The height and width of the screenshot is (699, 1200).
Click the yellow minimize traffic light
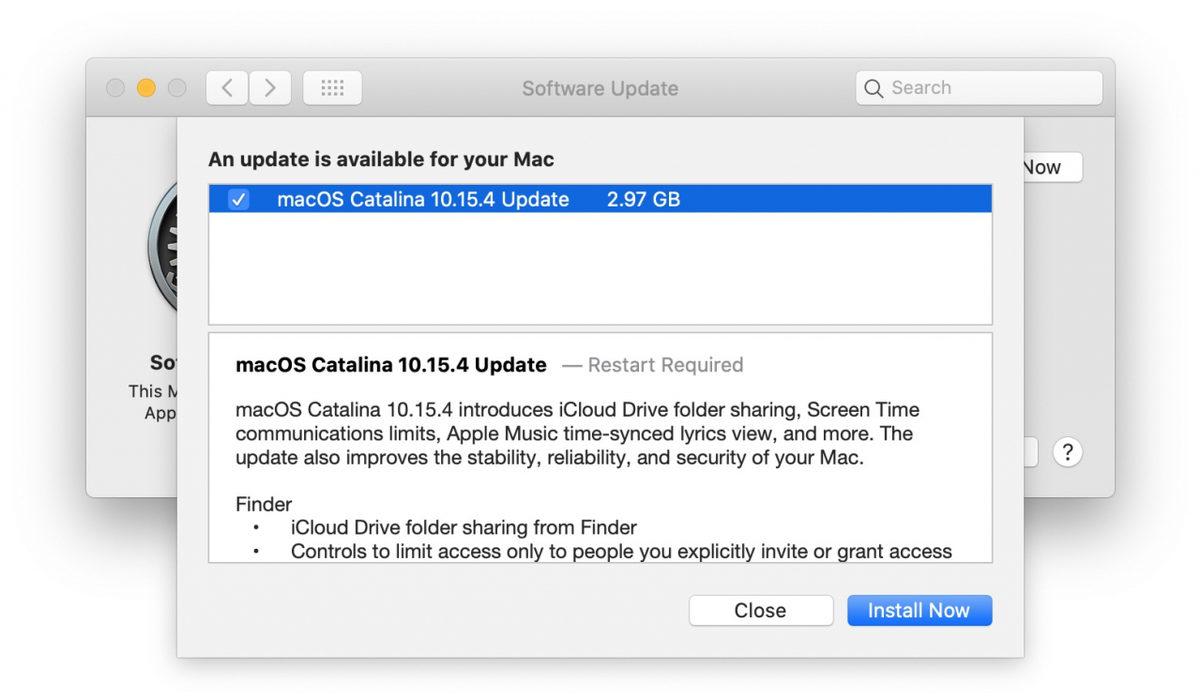(x=144, y=87)
